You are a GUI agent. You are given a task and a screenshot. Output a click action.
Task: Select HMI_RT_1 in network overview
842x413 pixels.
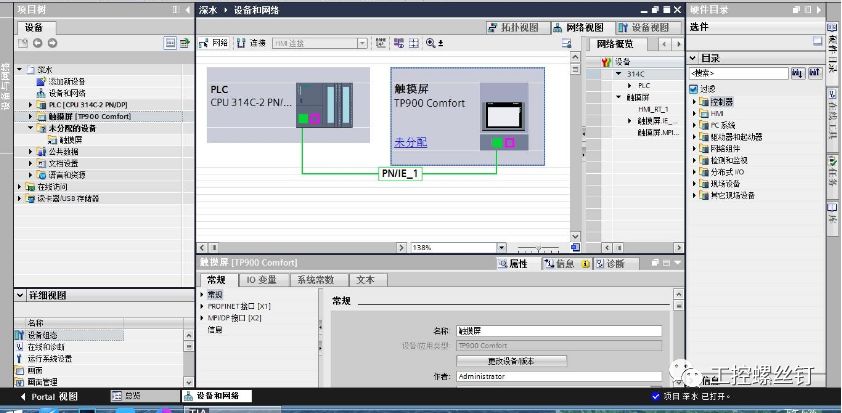654,109
